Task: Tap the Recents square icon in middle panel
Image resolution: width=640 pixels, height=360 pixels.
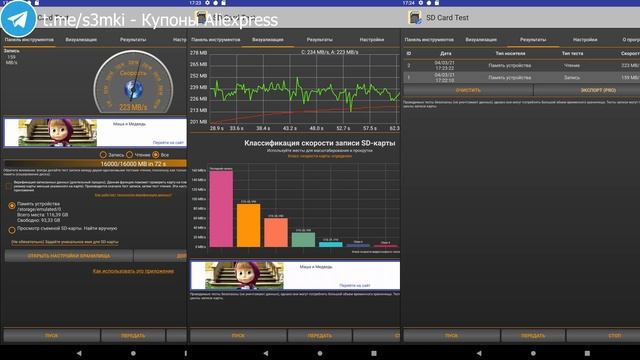Action: coord(374,353)
